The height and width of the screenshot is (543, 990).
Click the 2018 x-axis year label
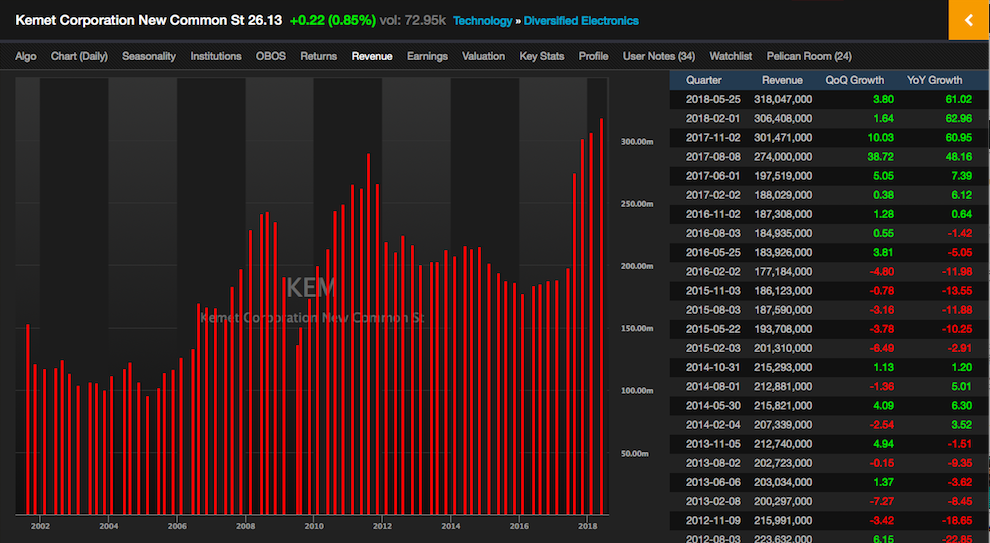point(587,526)
